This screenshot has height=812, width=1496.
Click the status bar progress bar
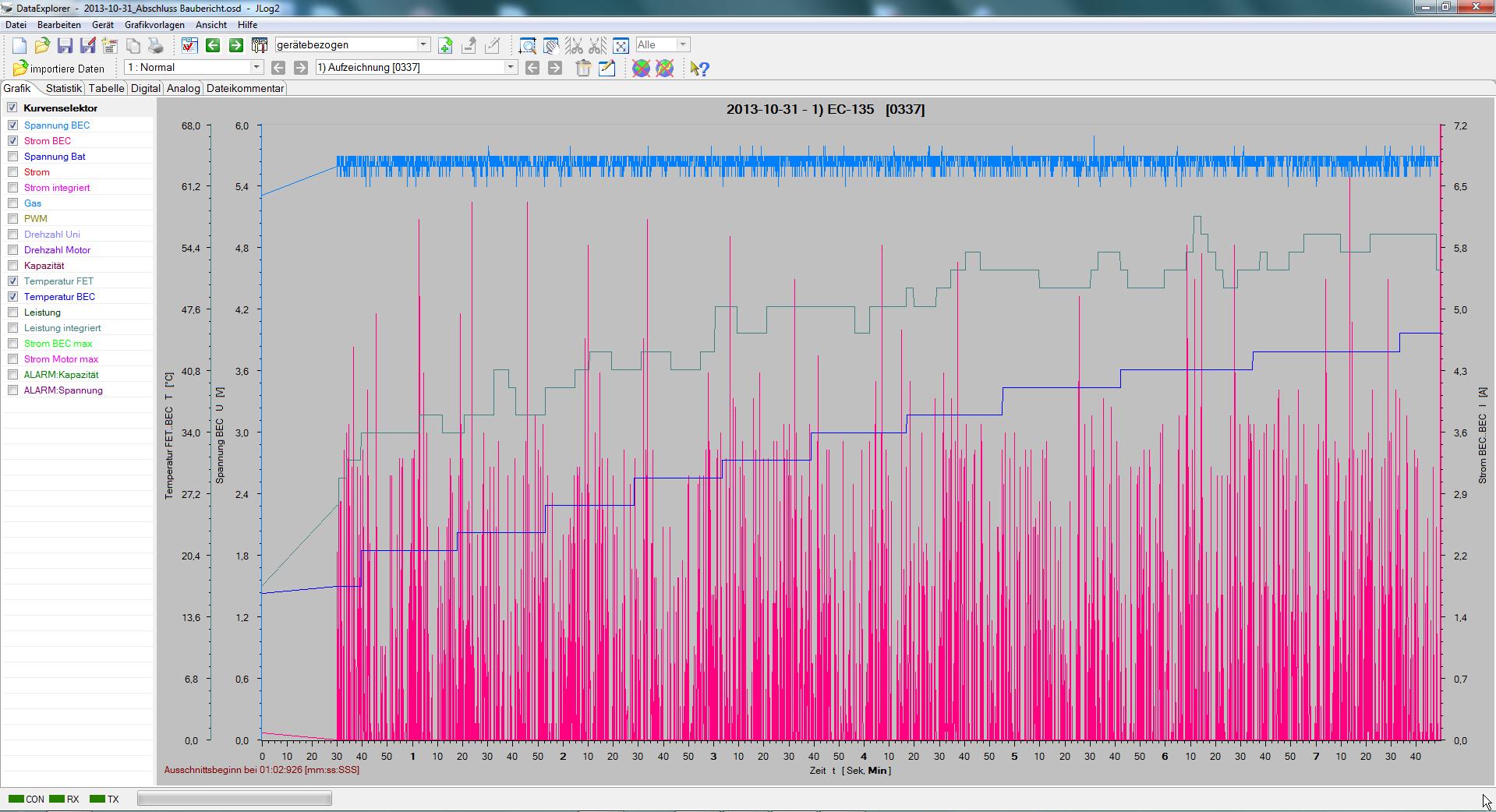click(x=235, y=798)
